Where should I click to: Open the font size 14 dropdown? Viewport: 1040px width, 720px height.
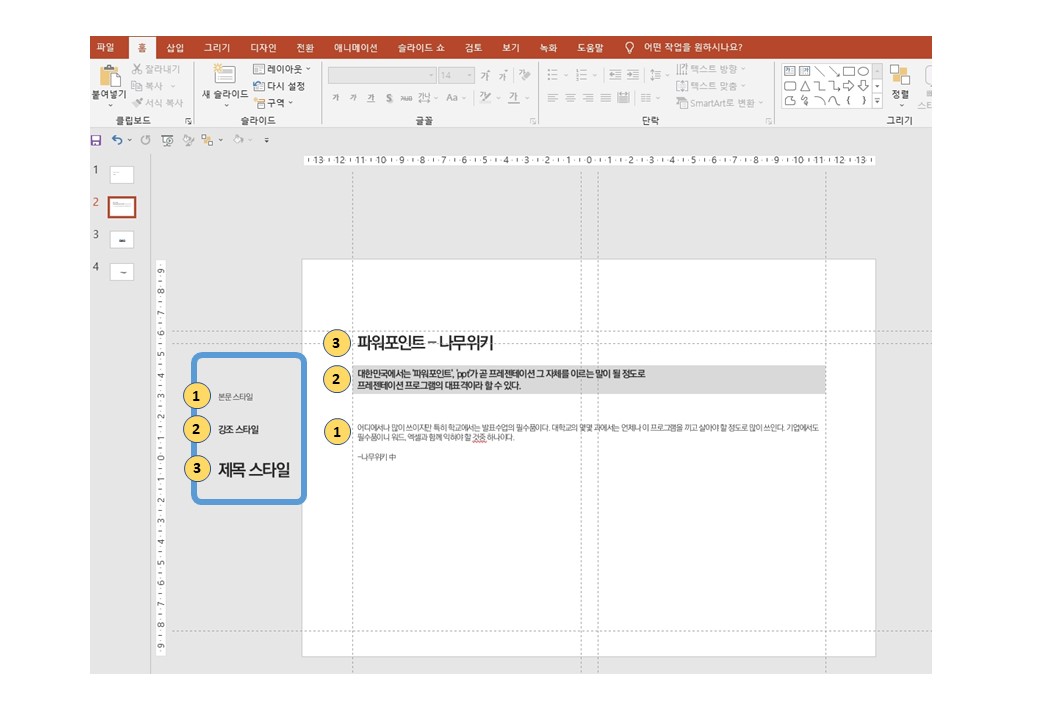click(470, 76)
